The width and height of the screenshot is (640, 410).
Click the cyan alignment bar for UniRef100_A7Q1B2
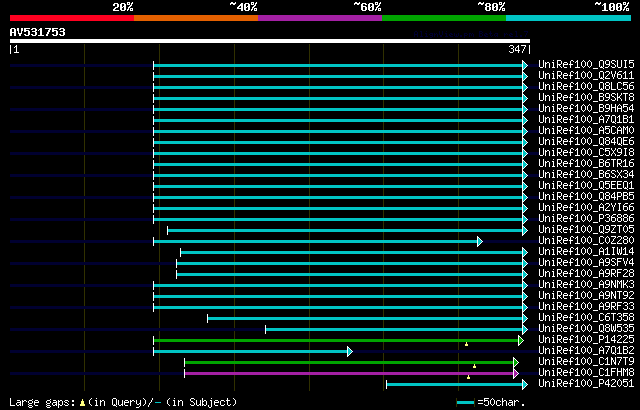click(253, 351)
